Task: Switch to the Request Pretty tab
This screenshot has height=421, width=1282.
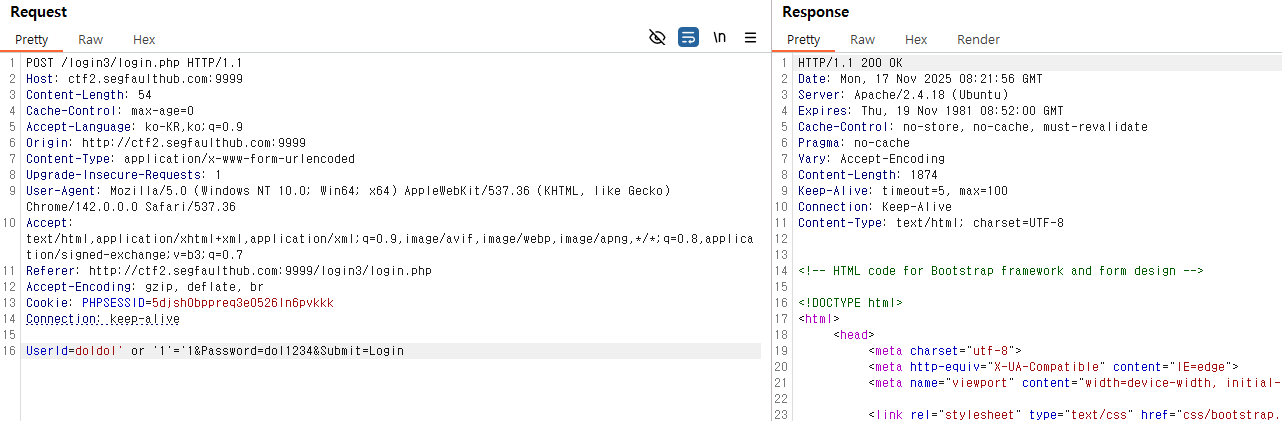Action: (31, 40)
